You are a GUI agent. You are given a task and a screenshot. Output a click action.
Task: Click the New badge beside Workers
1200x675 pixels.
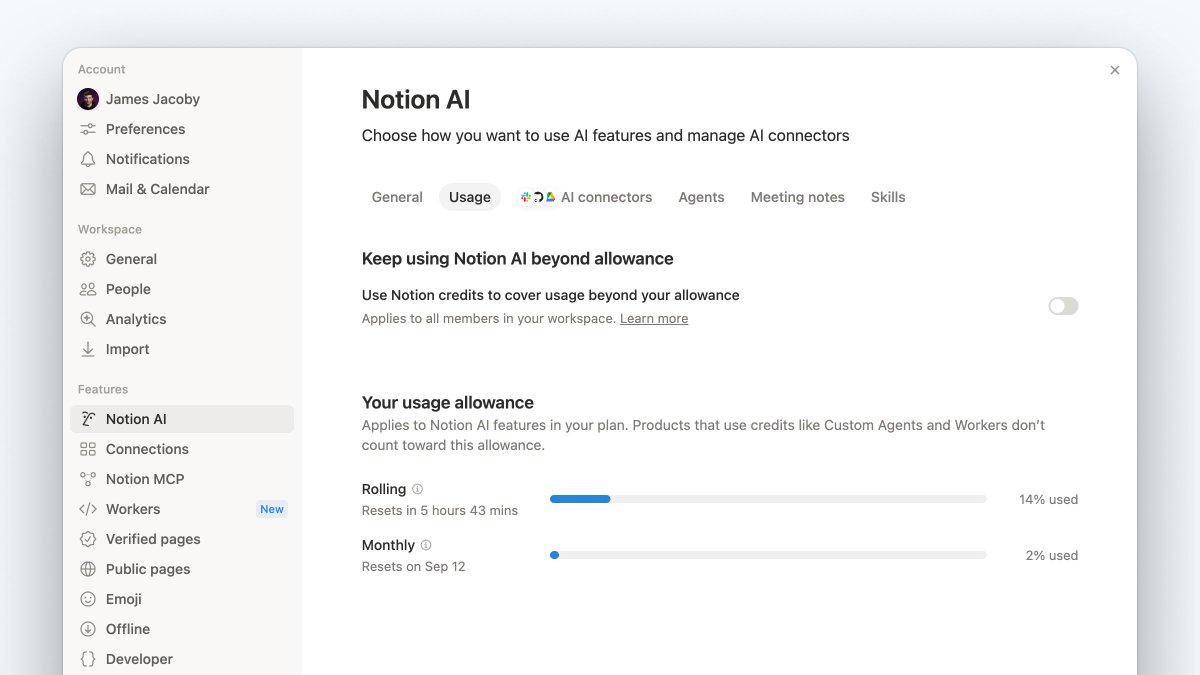(272, 509)
